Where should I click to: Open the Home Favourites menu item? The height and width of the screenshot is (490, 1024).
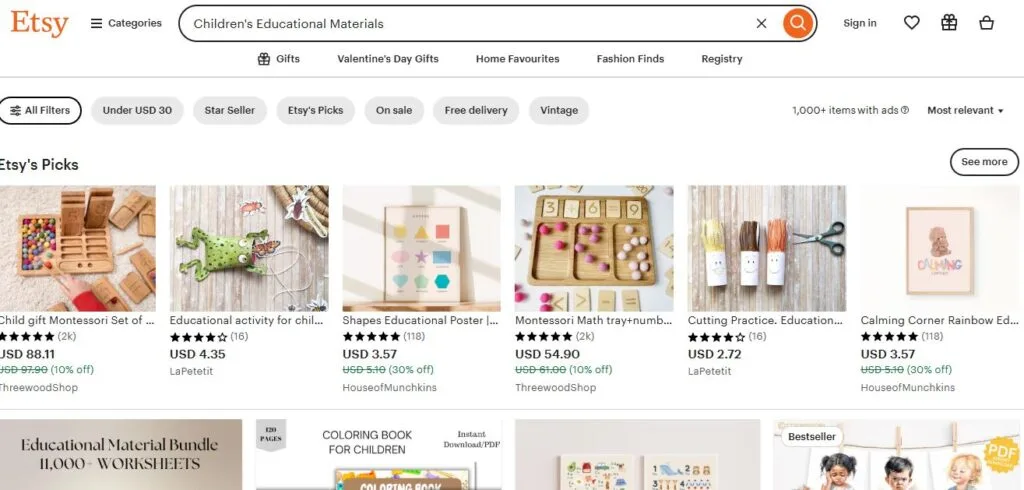517,59
